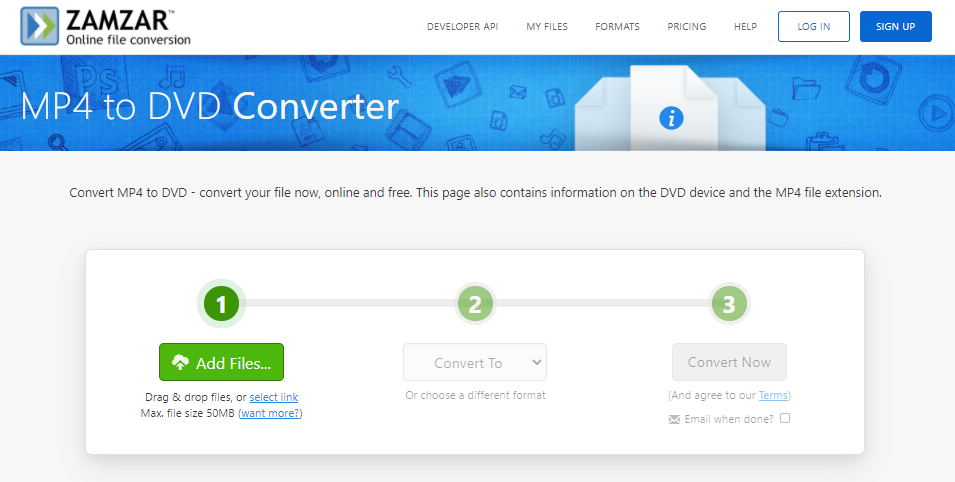The image size is (955, 482).
Task: Open the Convert To format dropdown
Action: pyautogui.click(x=475, y=362)
